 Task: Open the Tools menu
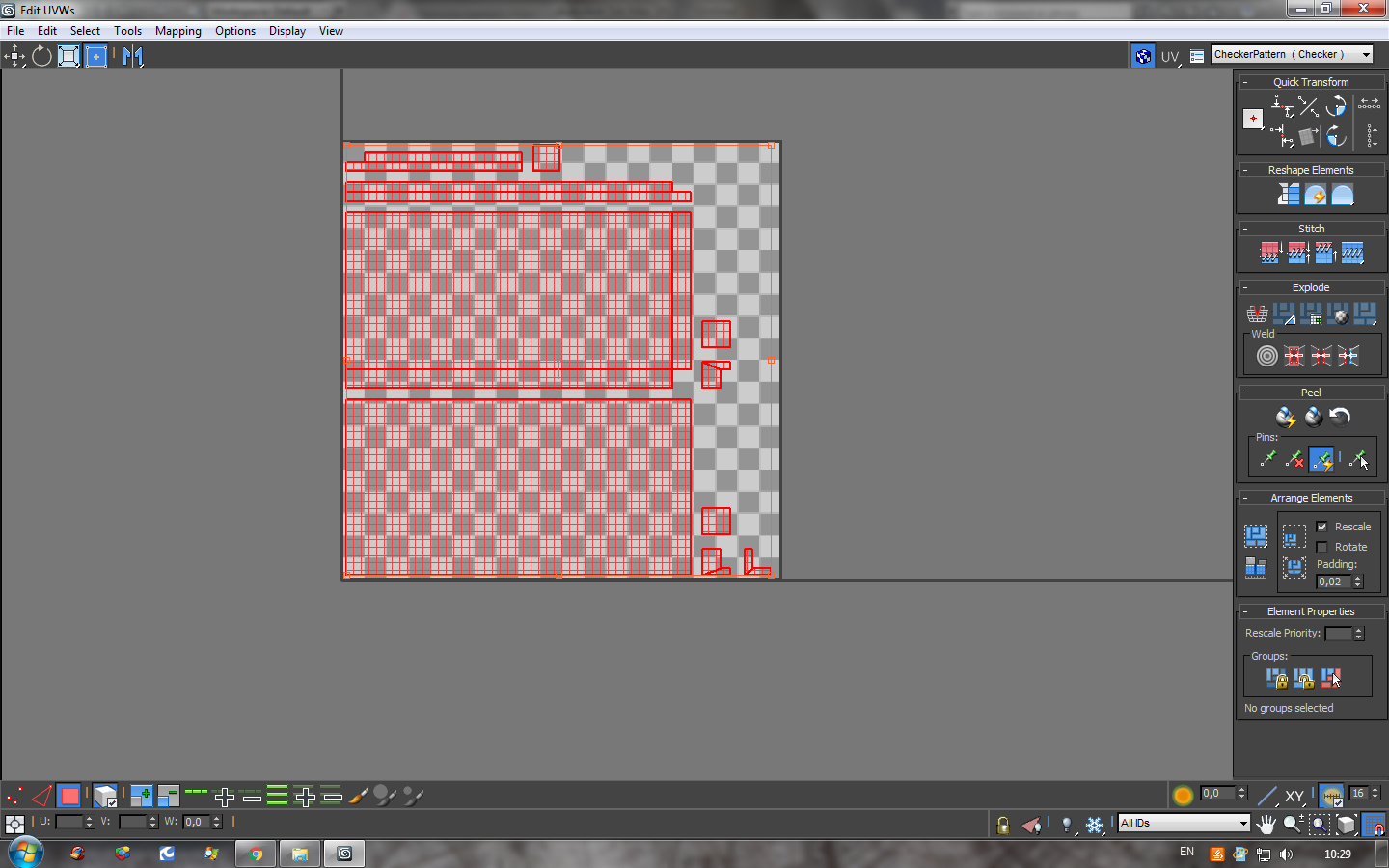(x=127, y=31)
